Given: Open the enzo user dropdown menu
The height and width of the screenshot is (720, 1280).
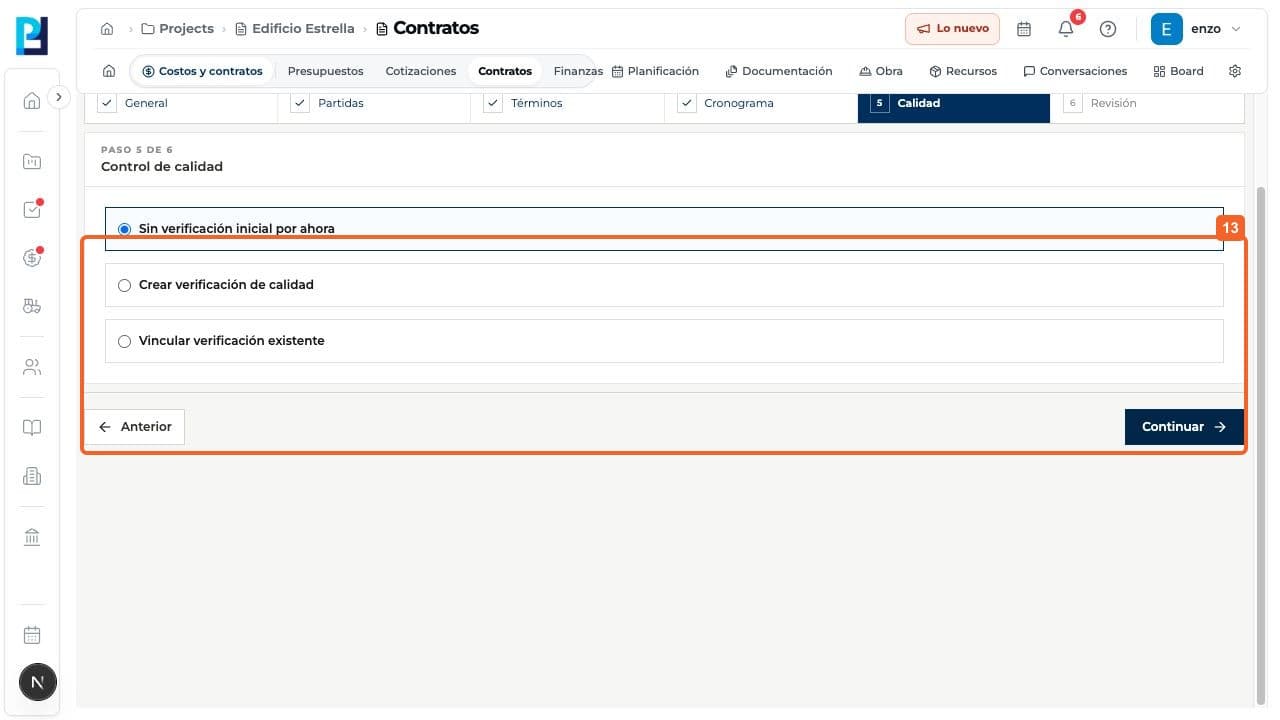Looking at the screenshot, I should (x=1197, y=29).
